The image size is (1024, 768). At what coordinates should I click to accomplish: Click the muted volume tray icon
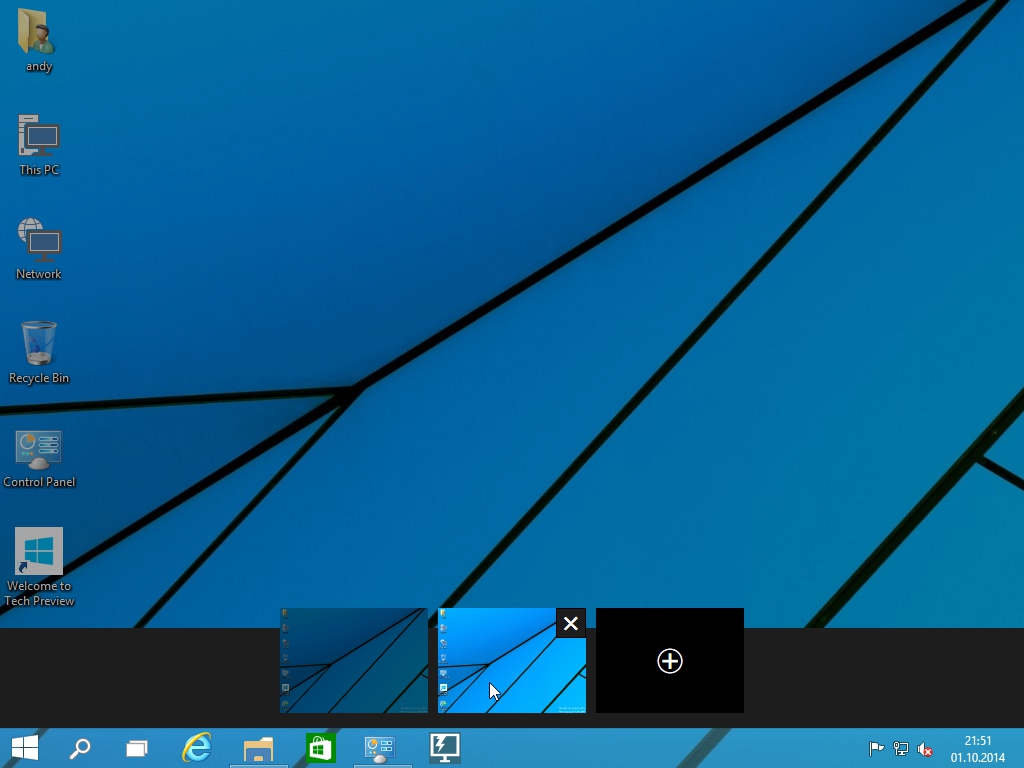point(925,749)
